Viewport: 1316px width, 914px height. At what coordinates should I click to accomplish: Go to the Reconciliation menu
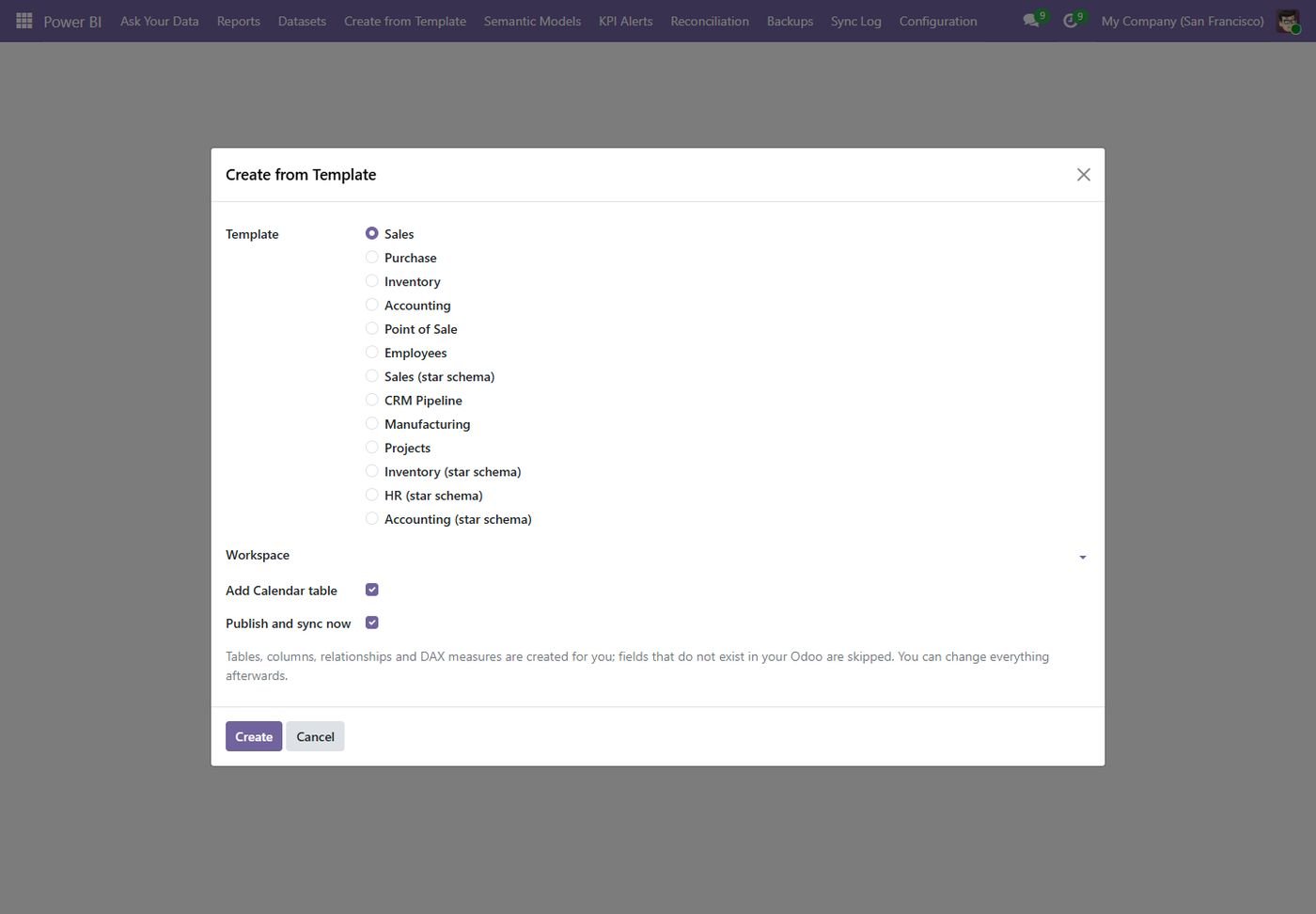[710, 21]
